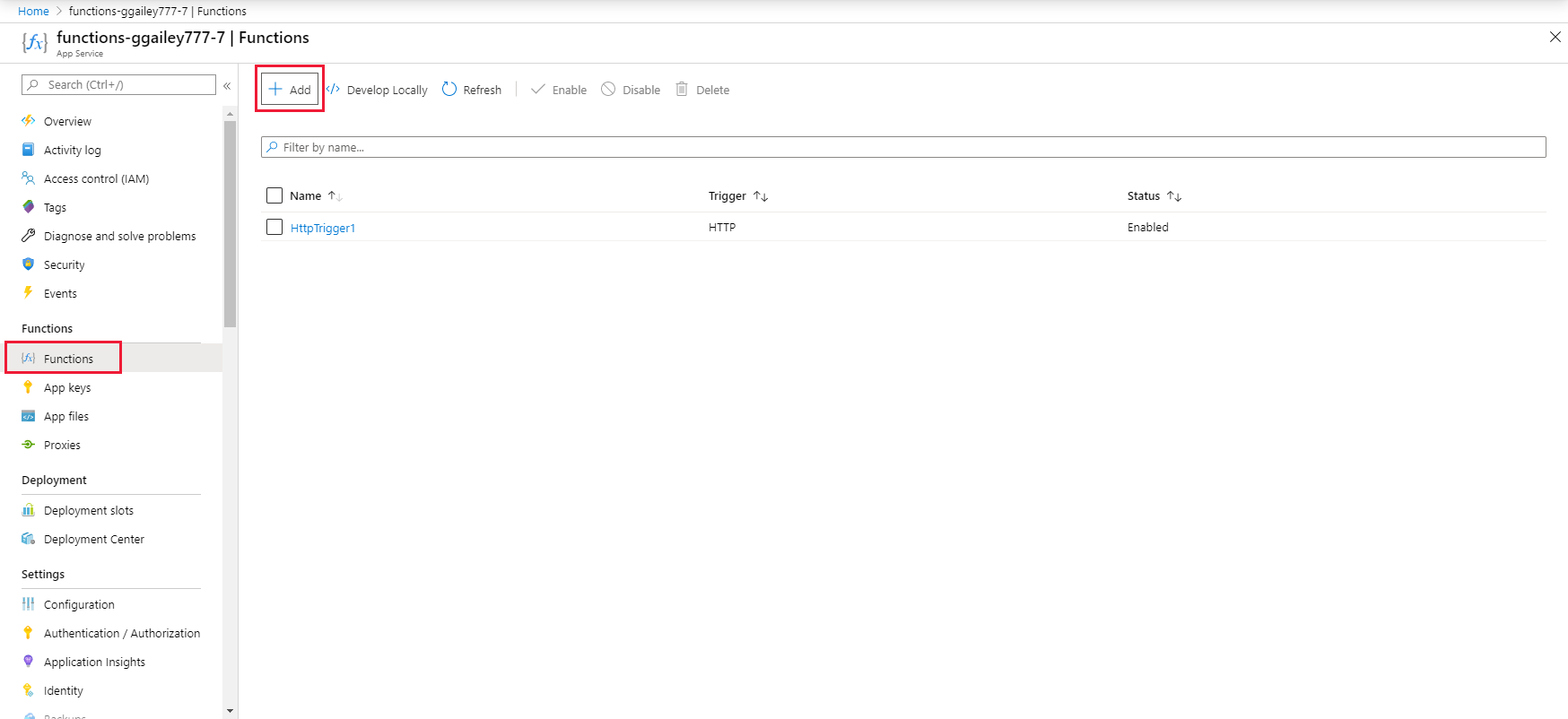Screen dimensions: 1568x719
Task: Click the breadcrumb functions-ggailey777-7 | Functions text
Action: click(x=158, y=11)
